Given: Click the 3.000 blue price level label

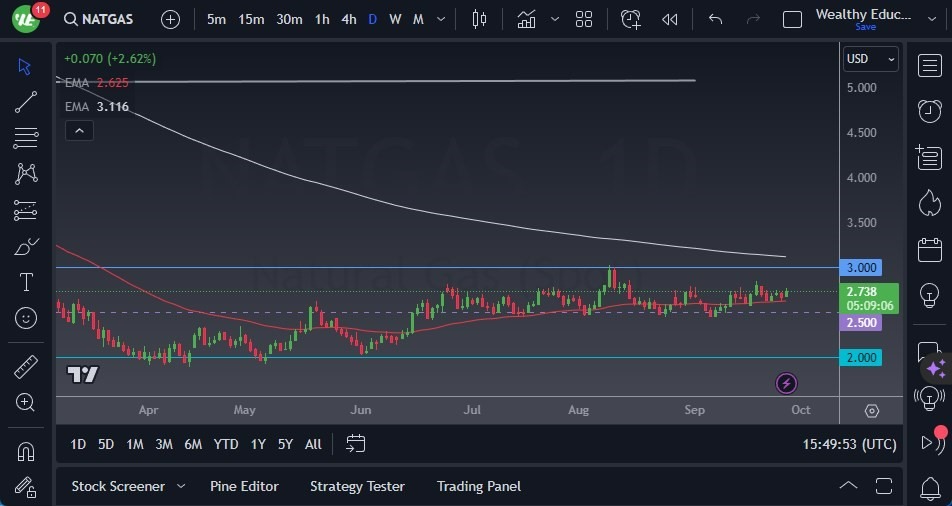Looking at the screenshot, I should (861, 267).
